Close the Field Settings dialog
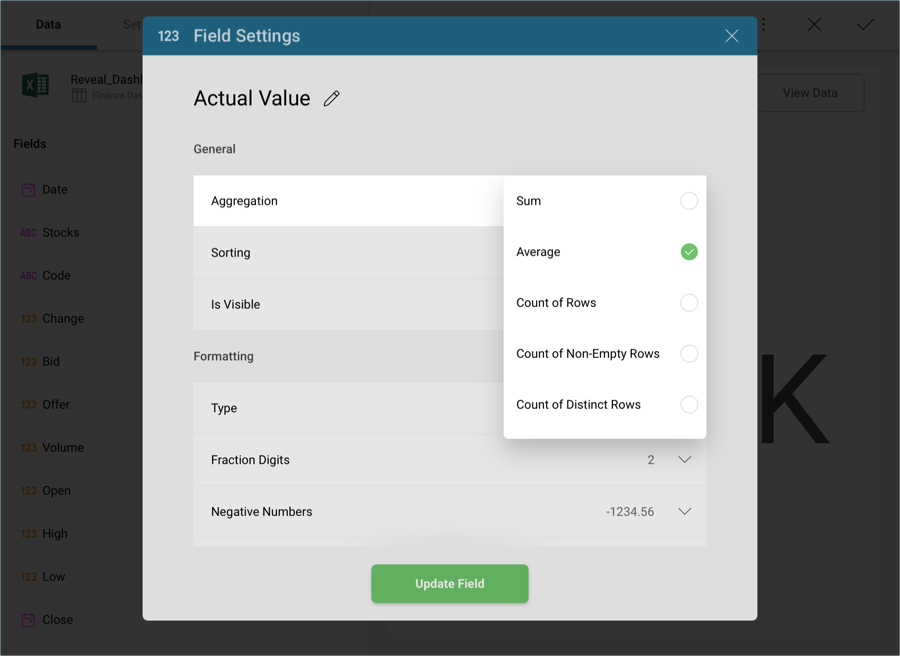The height and width of the screenshot is (656, 900). pos(732,36)
